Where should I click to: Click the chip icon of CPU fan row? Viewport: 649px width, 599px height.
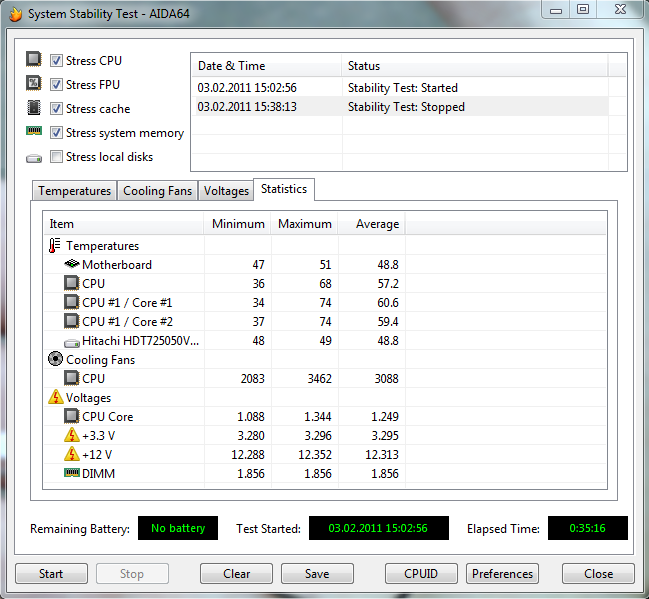72,378
